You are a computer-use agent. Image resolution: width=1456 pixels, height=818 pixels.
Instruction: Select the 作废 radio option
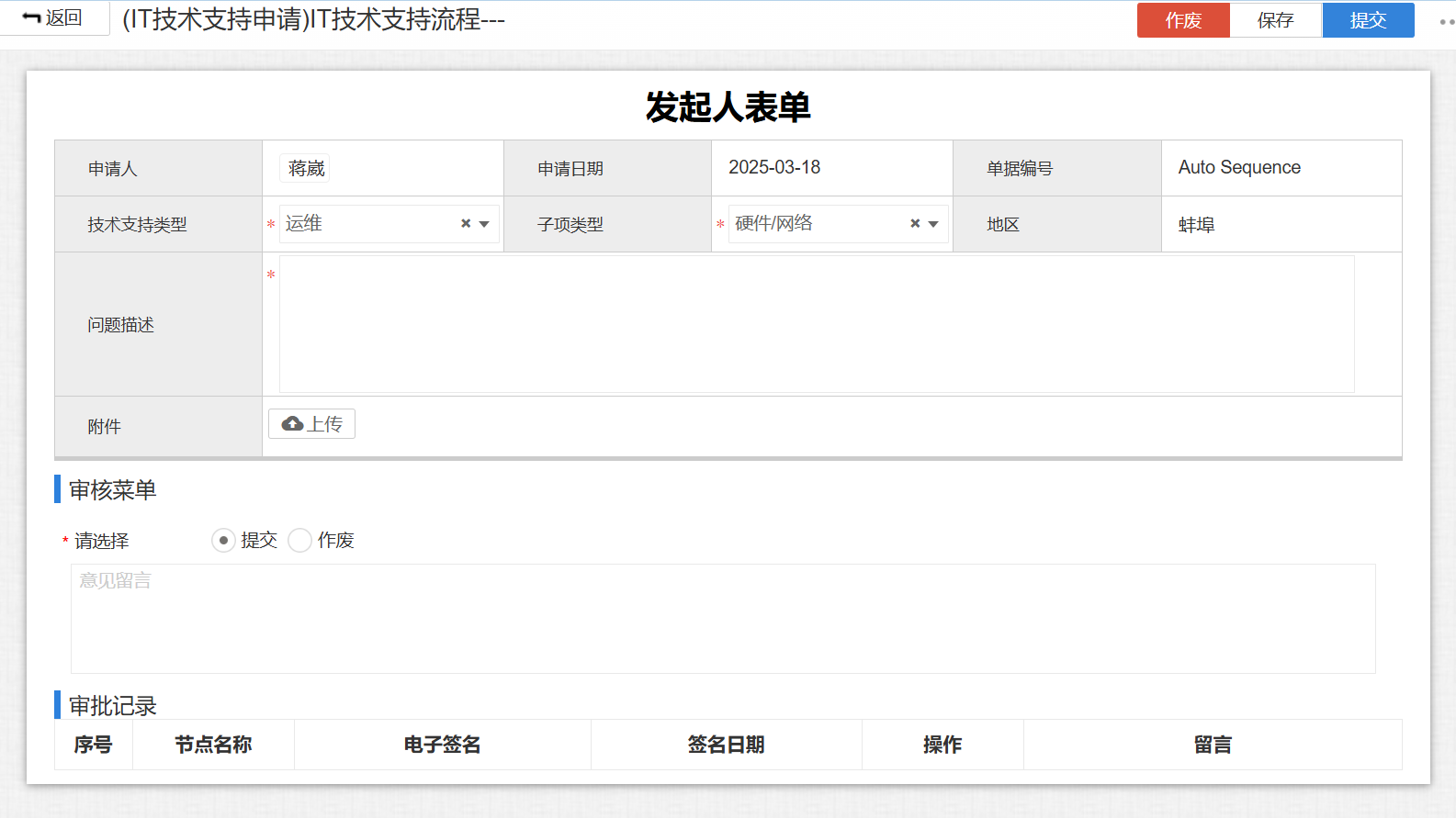(300, 541)
